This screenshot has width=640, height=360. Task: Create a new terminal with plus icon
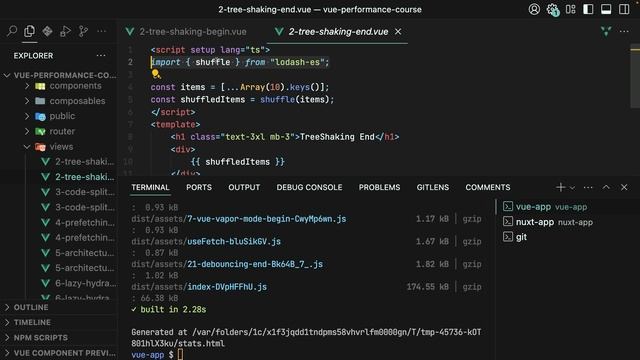560,187
